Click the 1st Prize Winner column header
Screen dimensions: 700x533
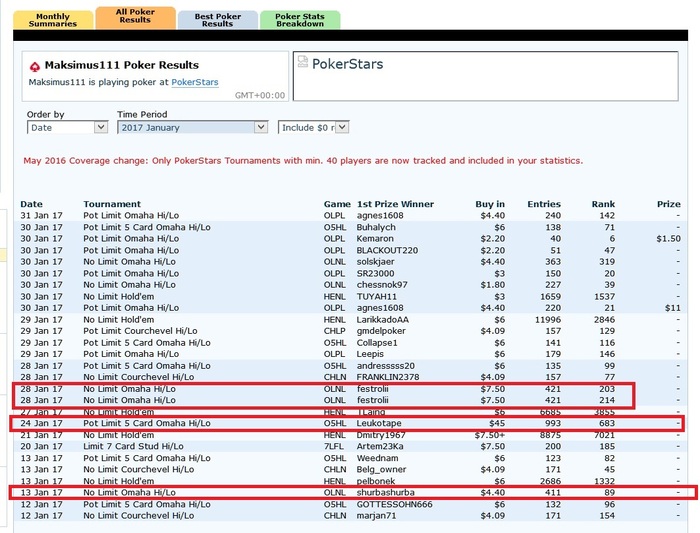395,204
